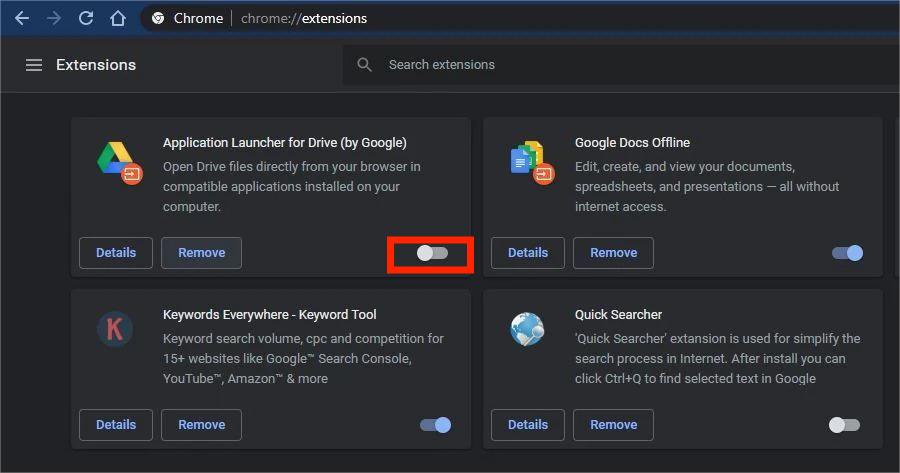Viewport: 900px width, 473px height.
Task: Remove the Google Docs Offline extension
Action: point(614,253)
